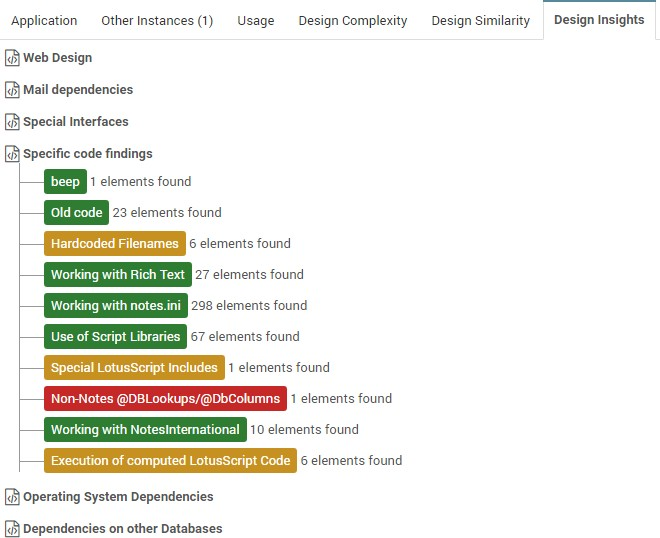Expand the Web Design section
Viewport: 660px width, 538px height.
coord(57,58)
